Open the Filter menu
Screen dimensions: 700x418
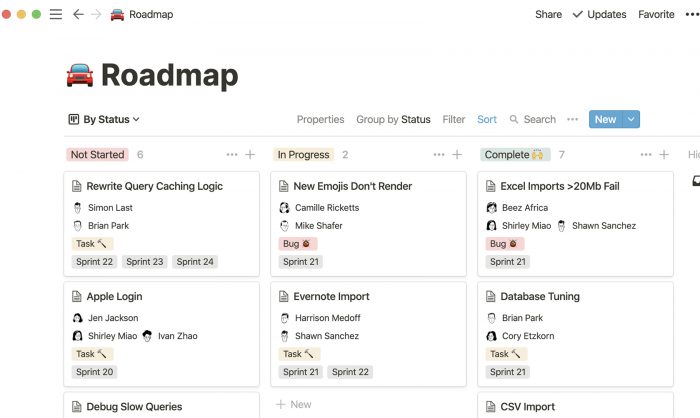(454, 119)
